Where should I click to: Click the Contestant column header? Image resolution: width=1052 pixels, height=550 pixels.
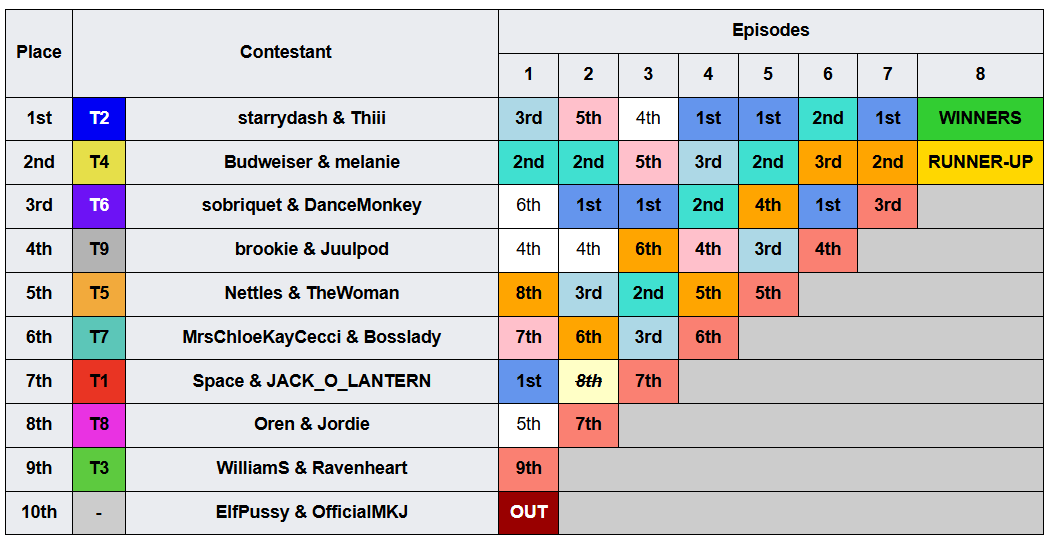point(285,53)
